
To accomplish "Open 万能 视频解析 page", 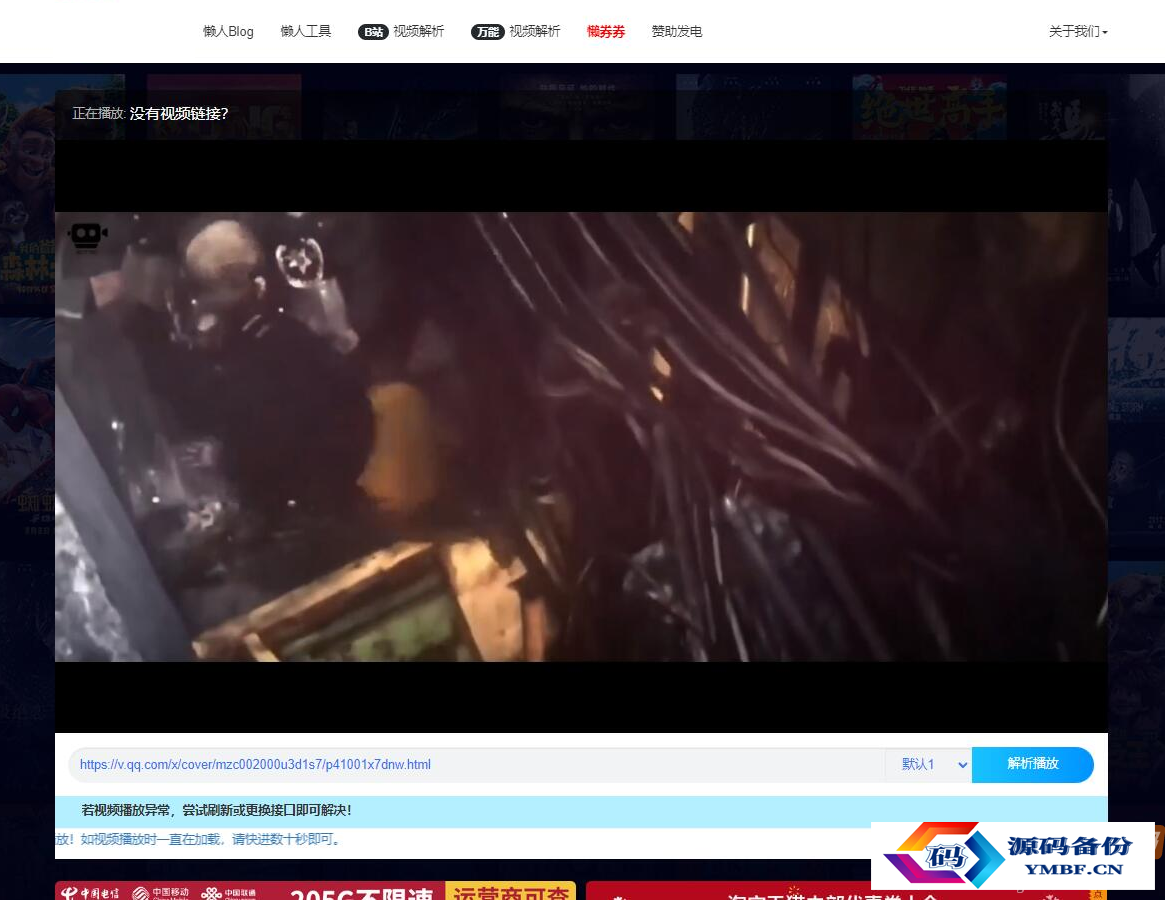I will pyautogui.click(x=516, y=31).
